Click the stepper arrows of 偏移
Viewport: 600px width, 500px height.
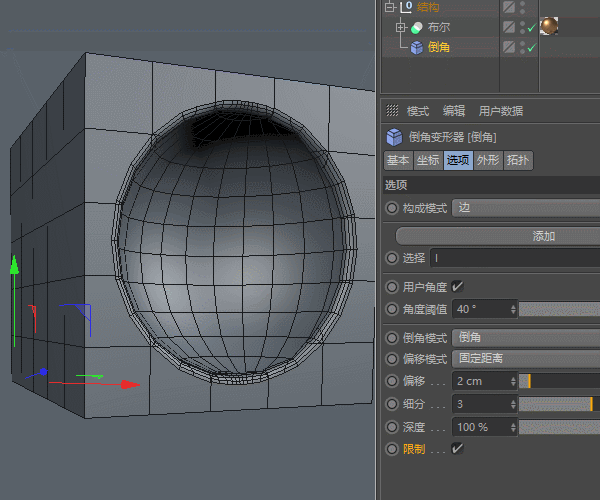coord(514,381)
